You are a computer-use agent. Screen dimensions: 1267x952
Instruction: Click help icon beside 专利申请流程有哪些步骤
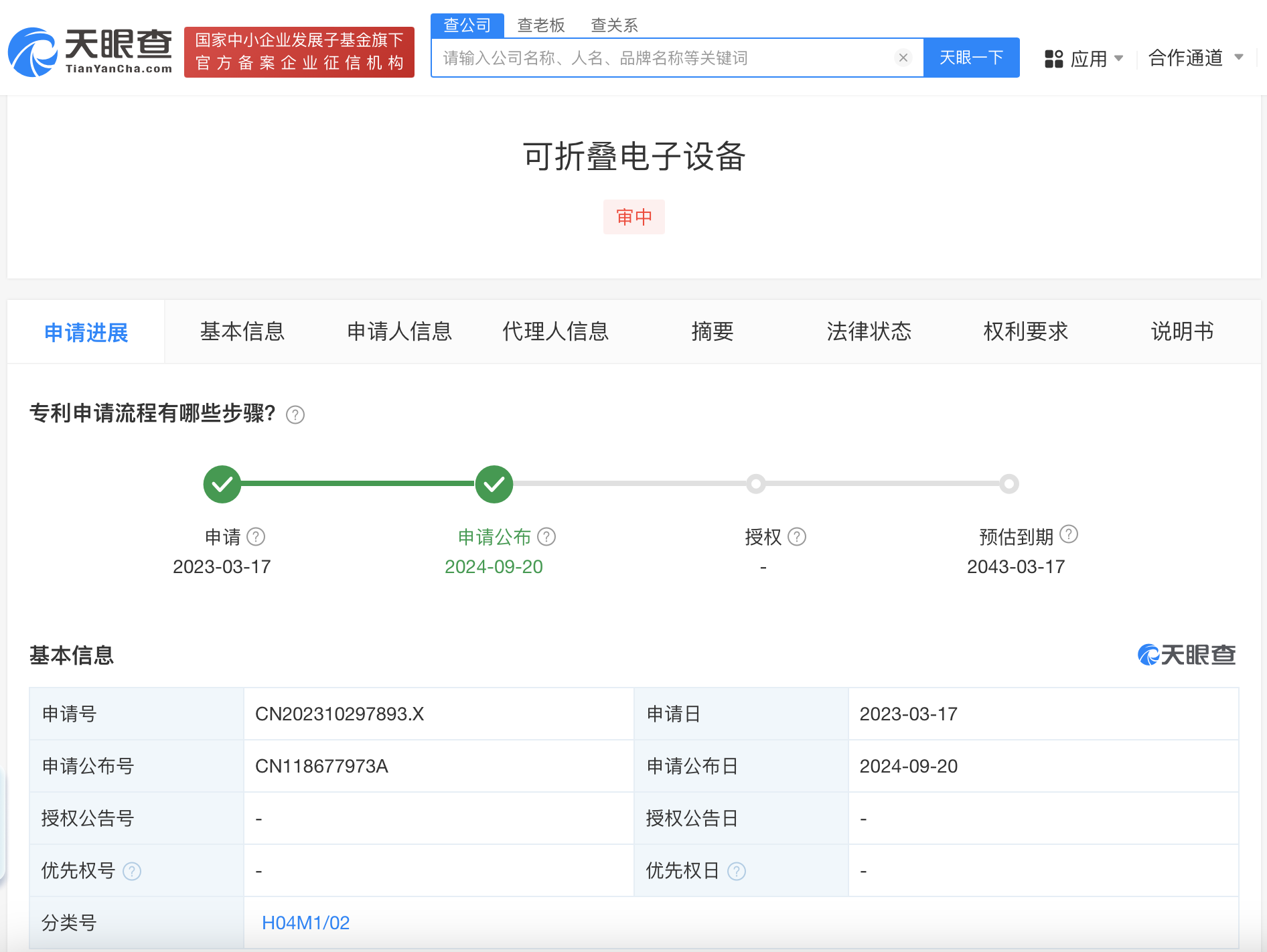[295, 415]
